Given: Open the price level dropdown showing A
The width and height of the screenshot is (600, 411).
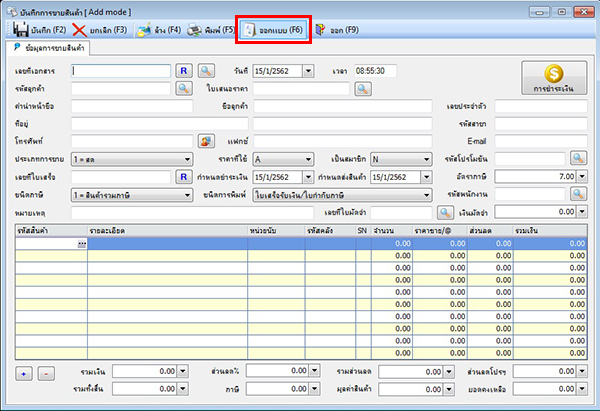Looking at the screenshot, I should [283, 159].
